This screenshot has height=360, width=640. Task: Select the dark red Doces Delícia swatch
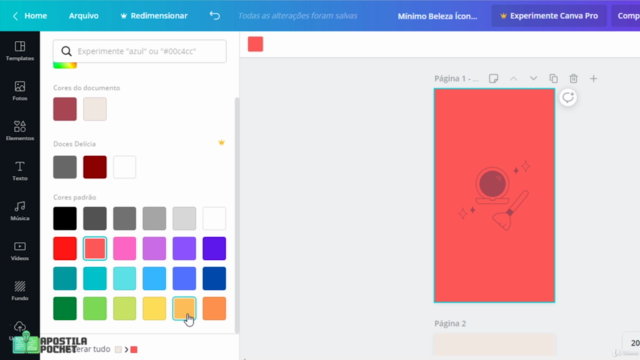95,167
